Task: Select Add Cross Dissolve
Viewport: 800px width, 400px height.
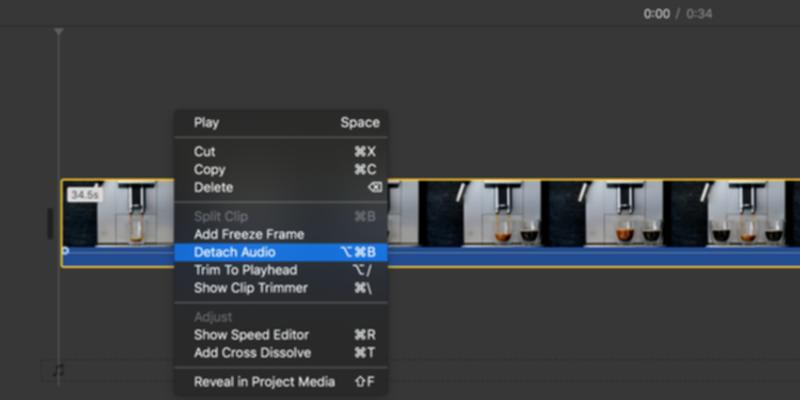Action: point(281,353)
